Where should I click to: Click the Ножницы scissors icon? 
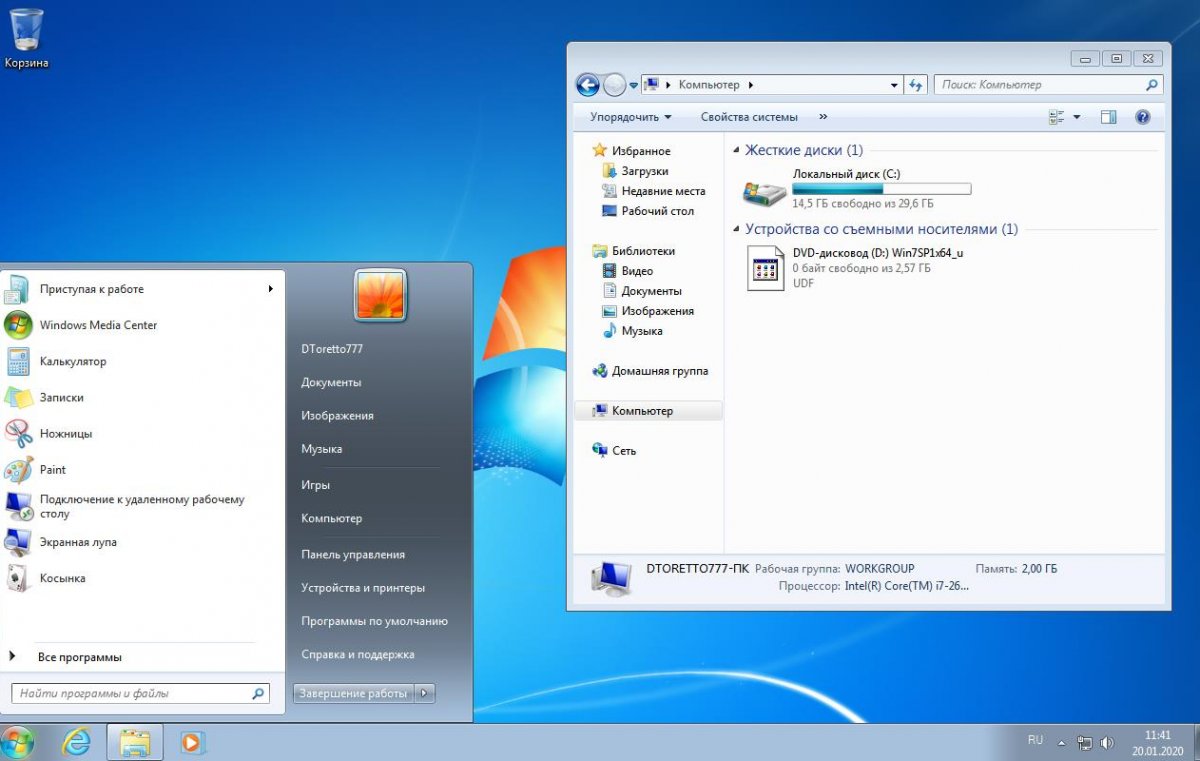(18, 434)
